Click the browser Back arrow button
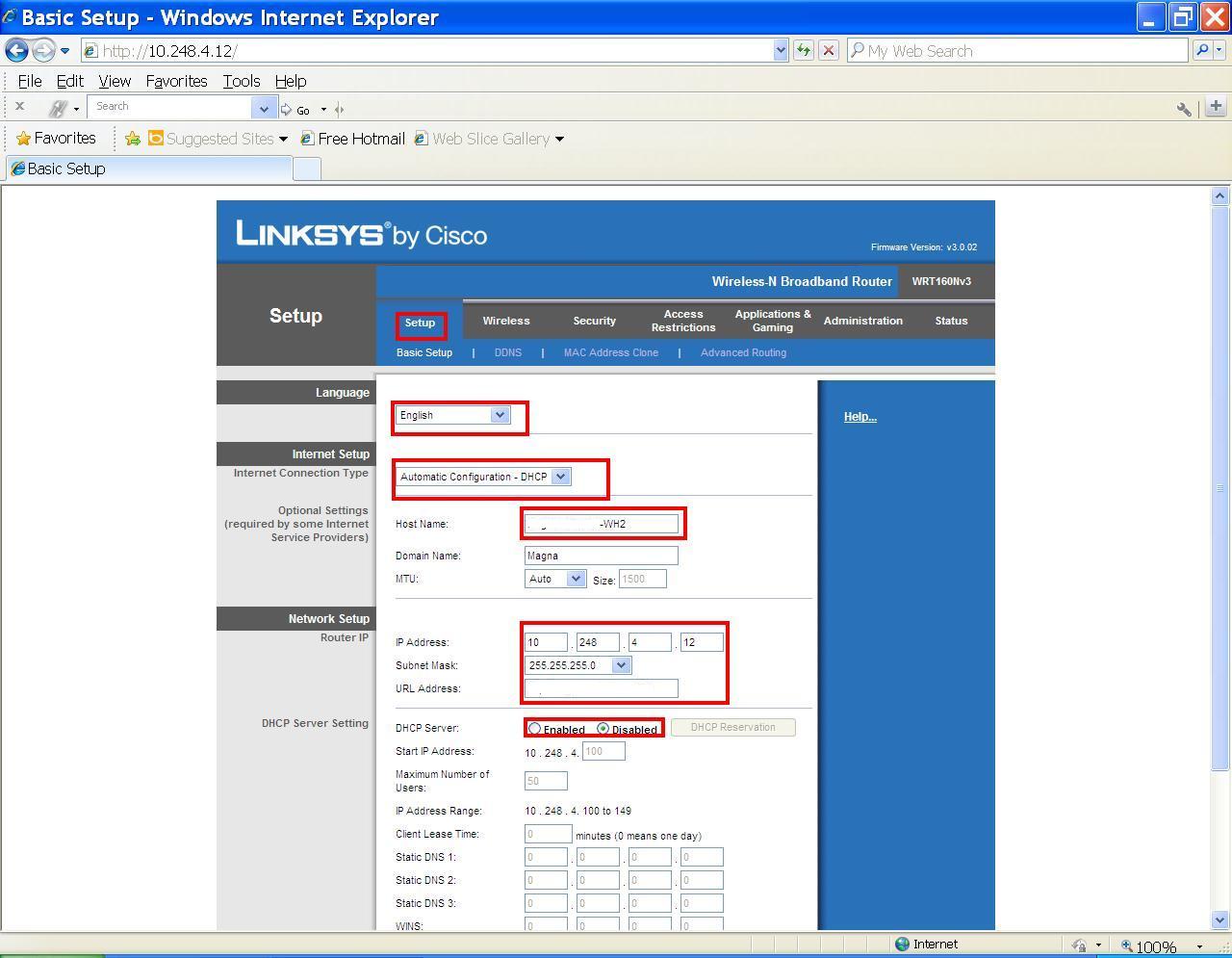 click(x=16, y=50)
